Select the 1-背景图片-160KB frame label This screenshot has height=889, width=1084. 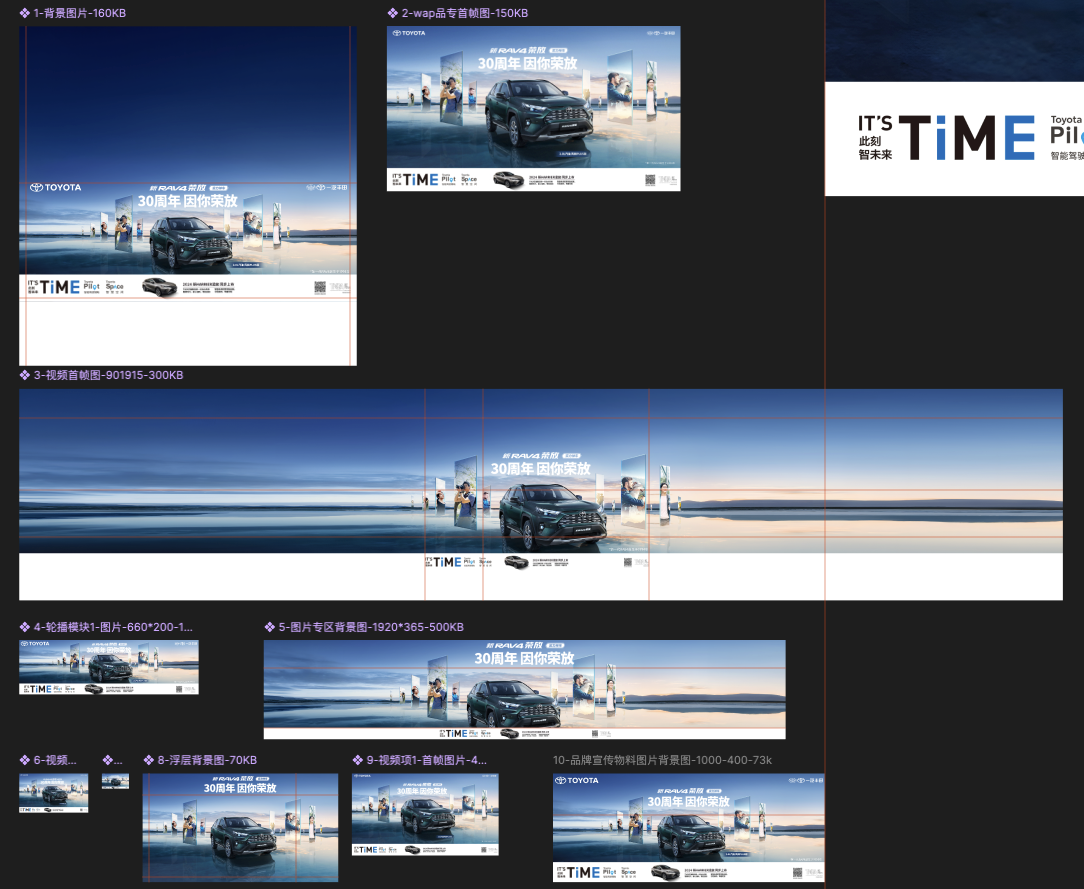[x=80, y=13]
